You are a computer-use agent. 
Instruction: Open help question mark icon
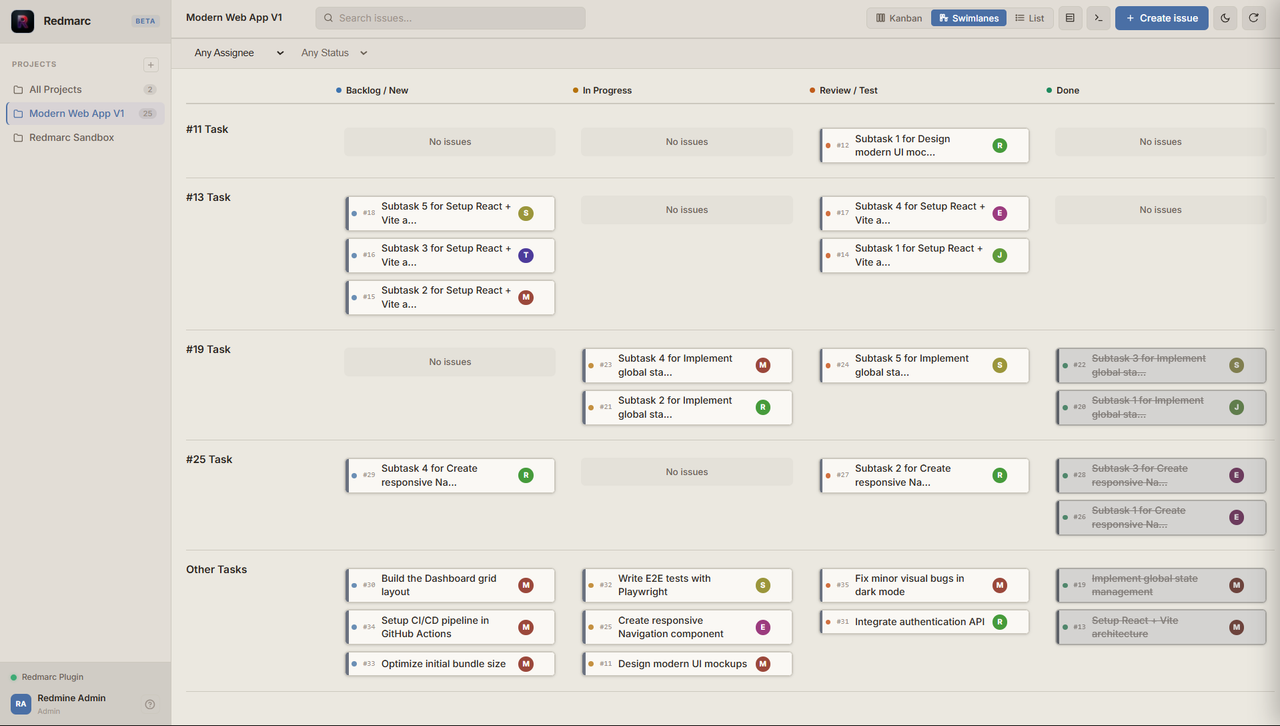150,704
